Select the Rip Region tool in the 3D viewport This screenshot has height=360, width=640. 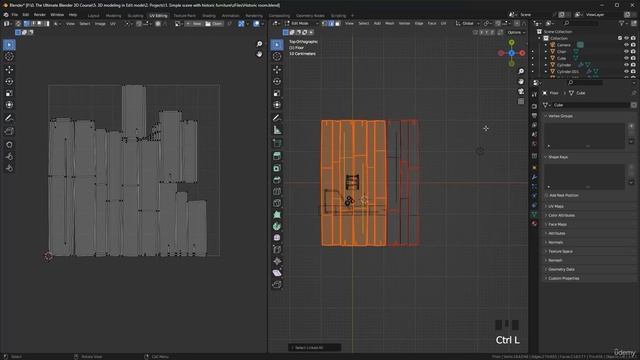point(277,284)
